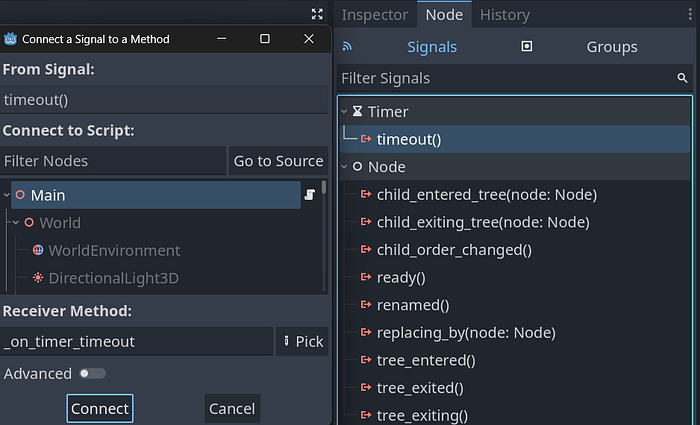Collapse the World node in tree

tap(15, 222)
